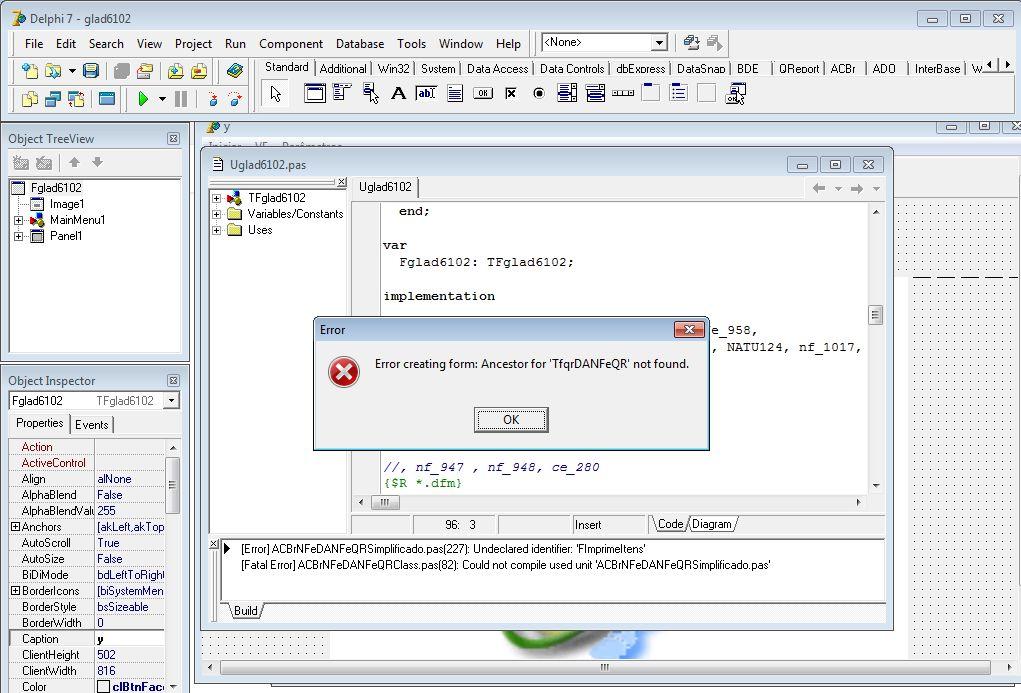
Task: Select the CheckBox component icon
Action: pyautogui.click(x=511, y=93)
